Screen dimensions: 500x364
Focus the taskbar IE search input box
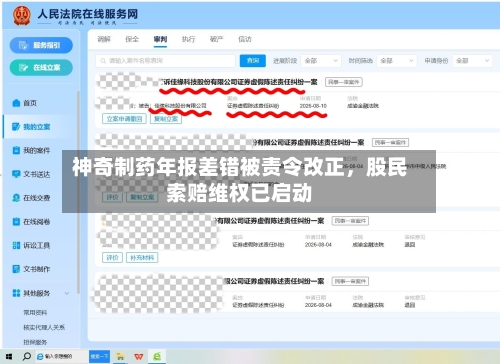[x=62, y=357]
